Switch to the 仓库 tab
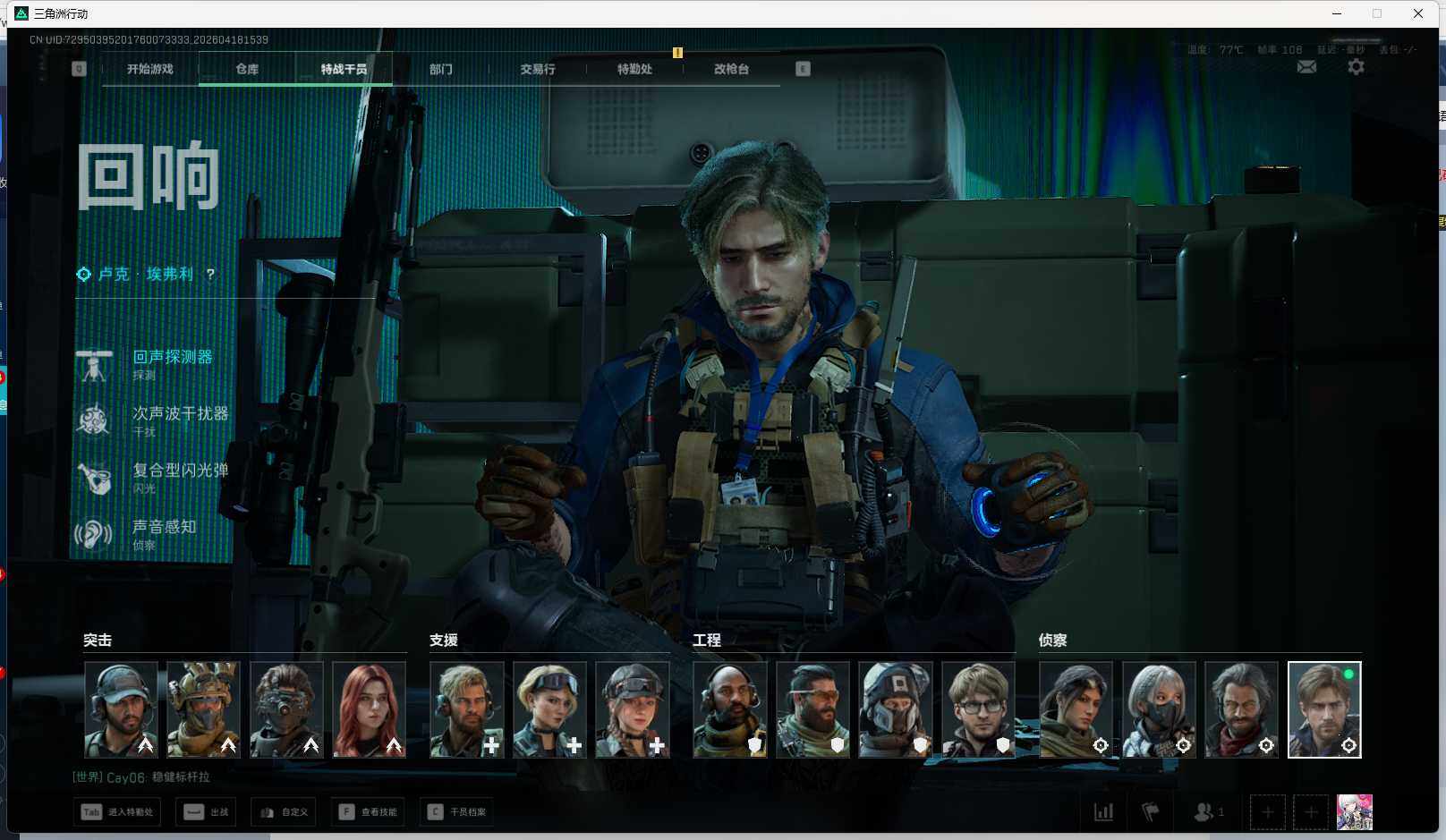The width and height of the screenshot is (1446, 840). 247,69
